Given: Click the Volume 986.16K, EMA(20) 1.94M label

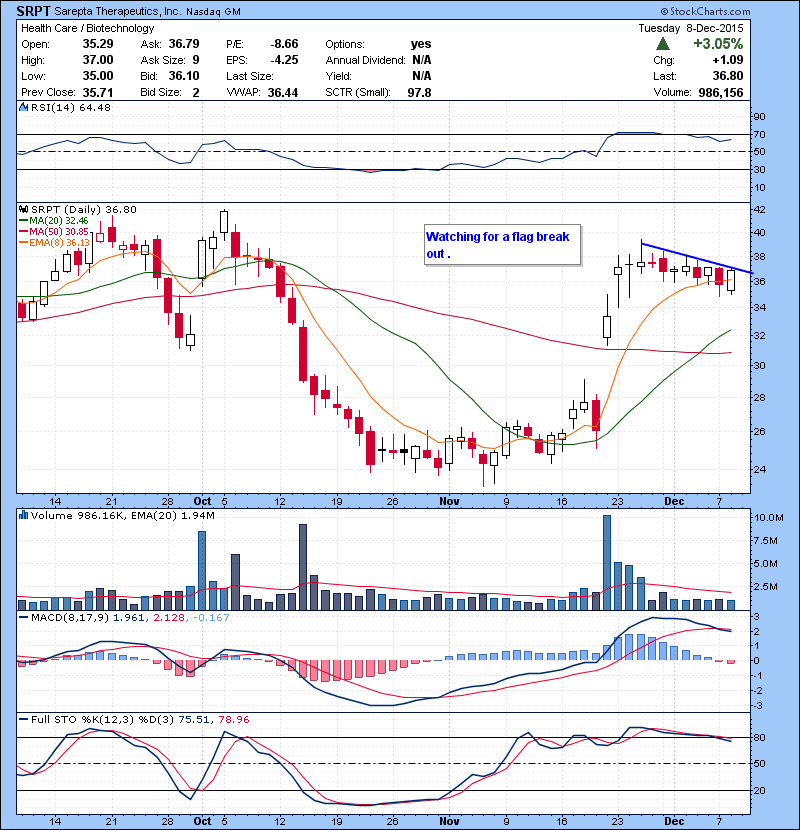Looking at the screenshot, I should 123,515.
